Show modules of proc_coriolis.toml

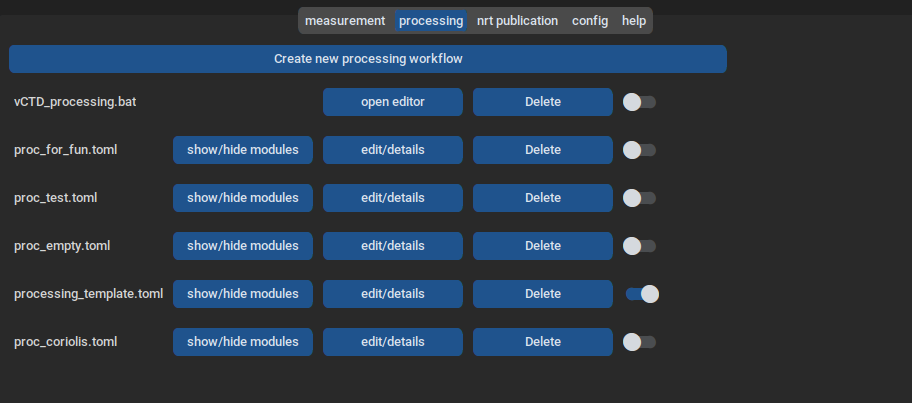point(242,342)
